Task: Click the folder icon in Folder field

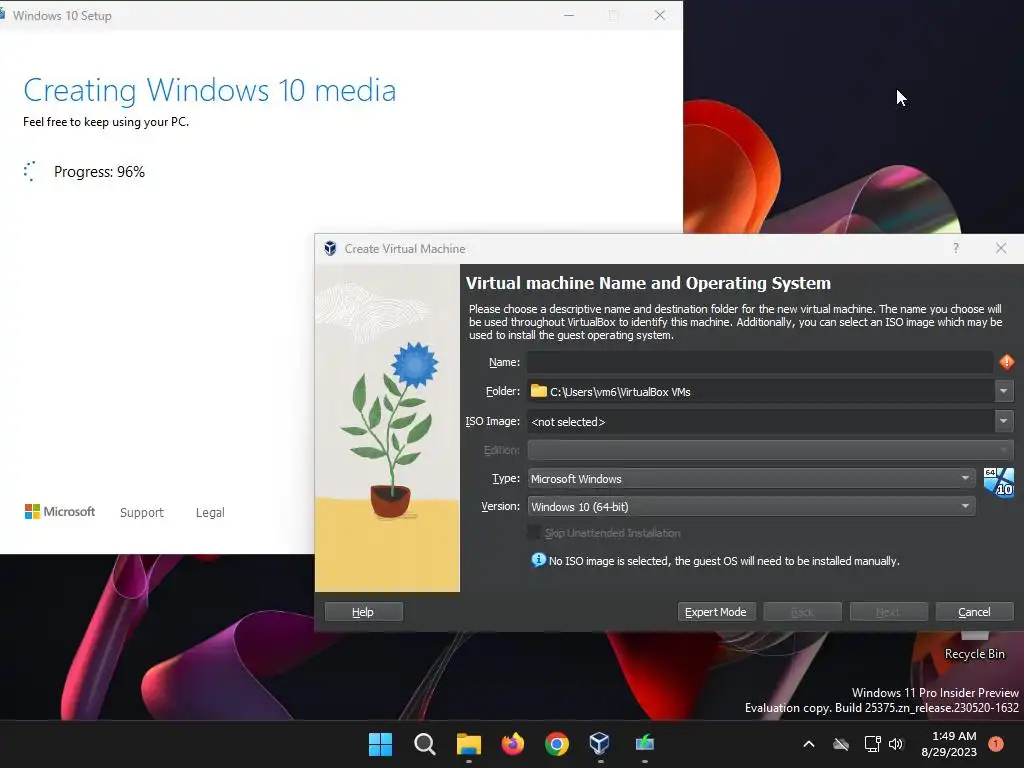Action: click(539, 391)
